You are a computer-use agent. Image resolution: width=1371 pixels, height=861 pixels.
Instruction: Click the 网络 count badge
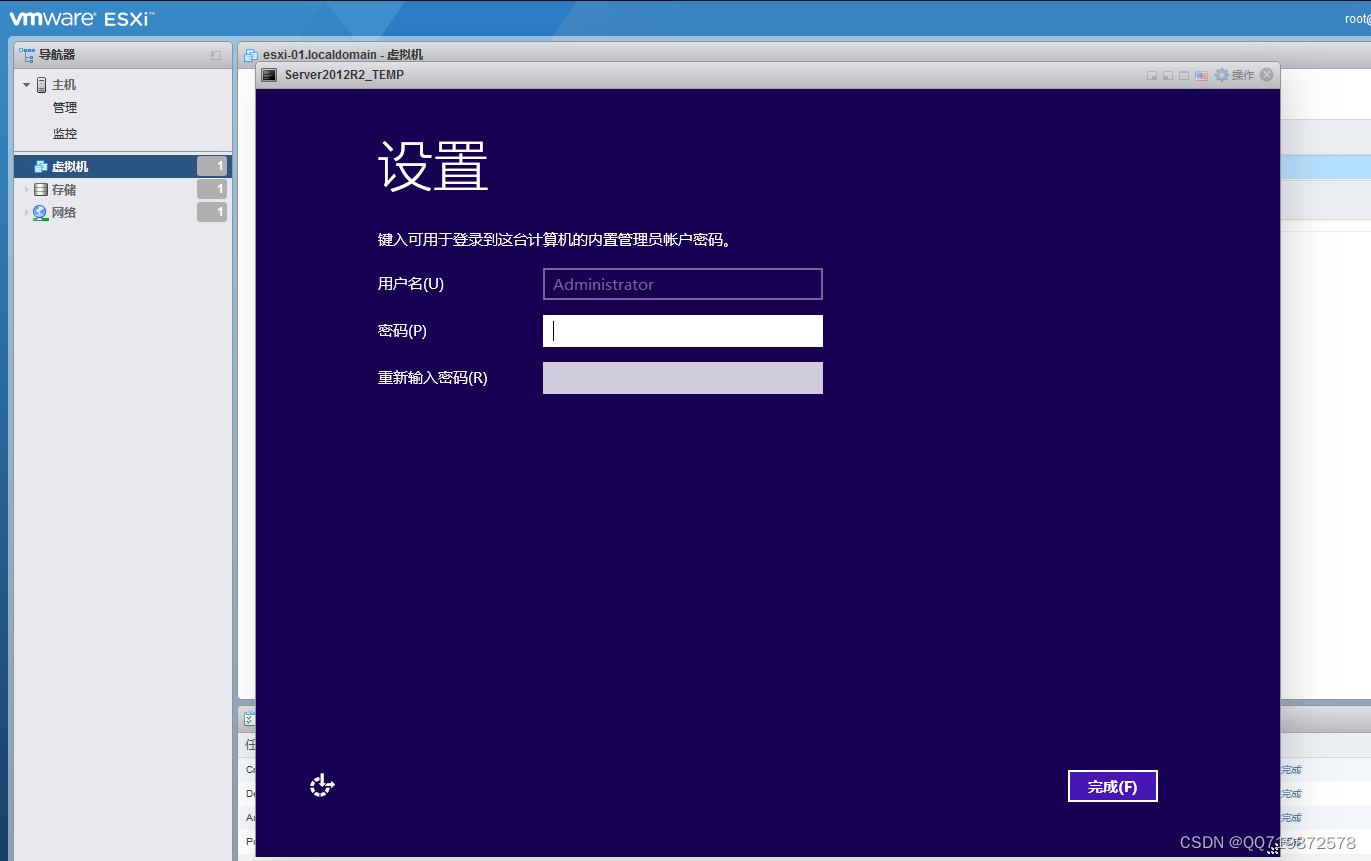coord(212,212)
